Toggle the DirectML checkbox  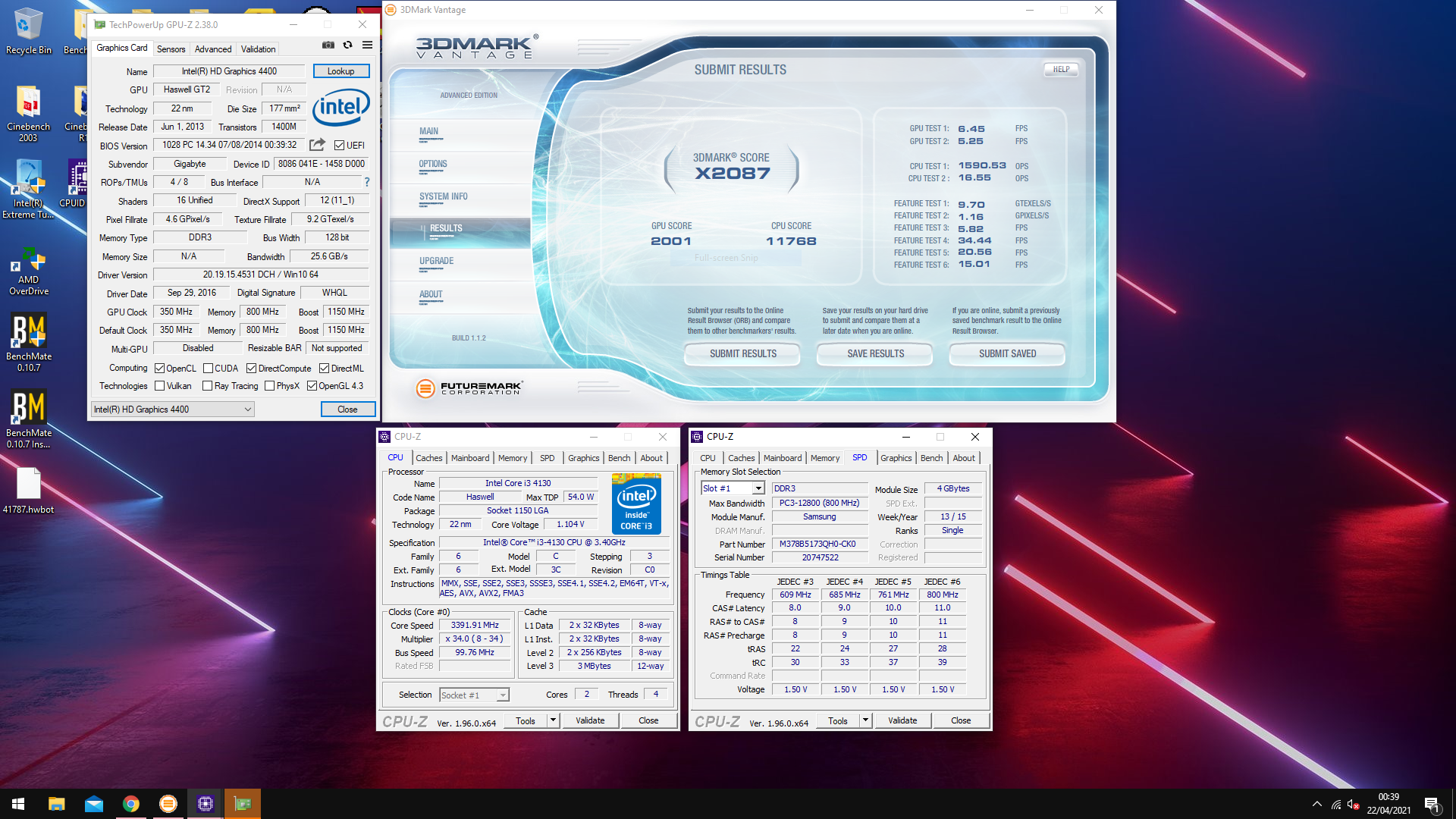(x=324, y=369)
